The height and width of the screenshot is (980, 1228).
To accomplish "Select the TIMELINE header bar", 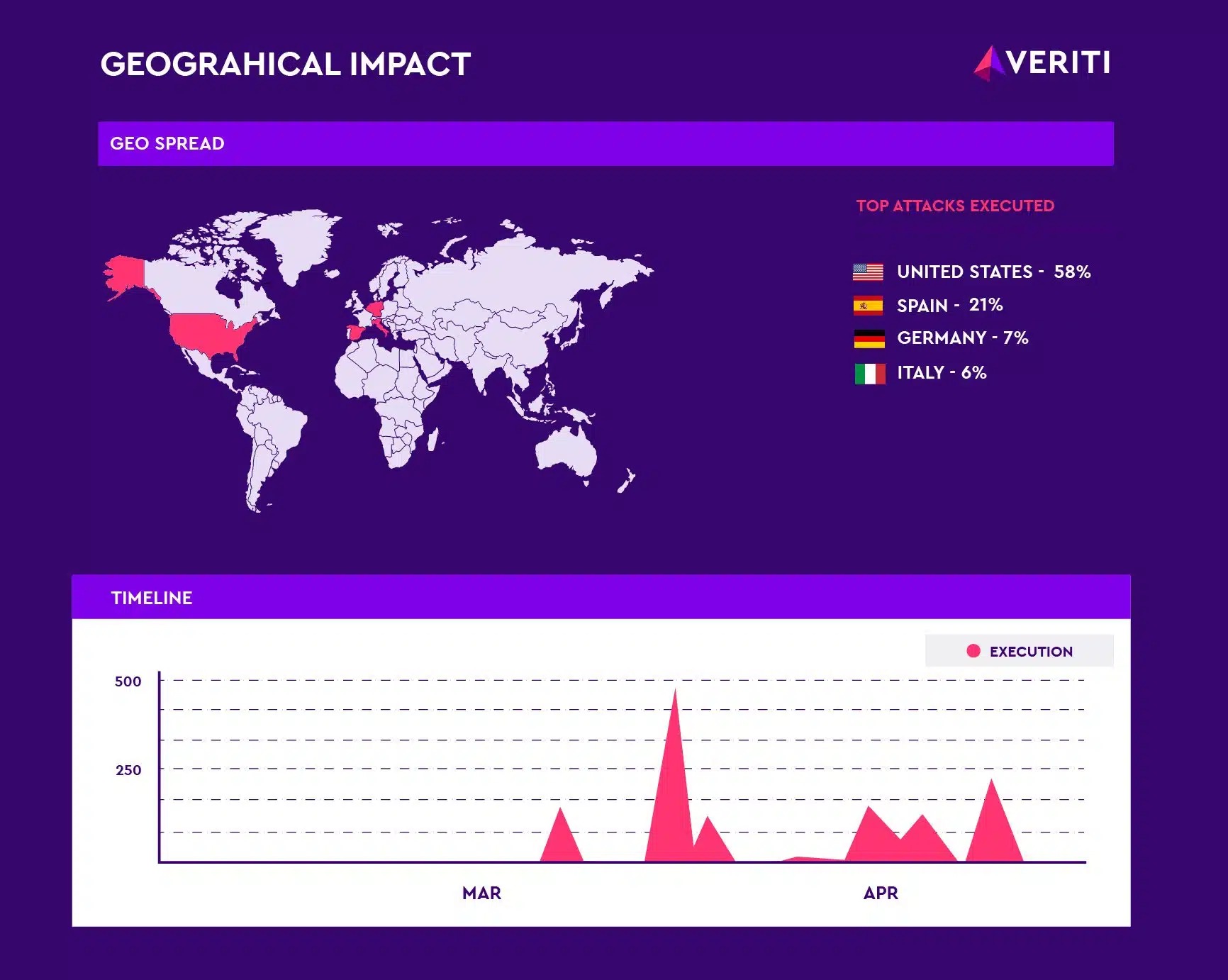I will 601,597.
